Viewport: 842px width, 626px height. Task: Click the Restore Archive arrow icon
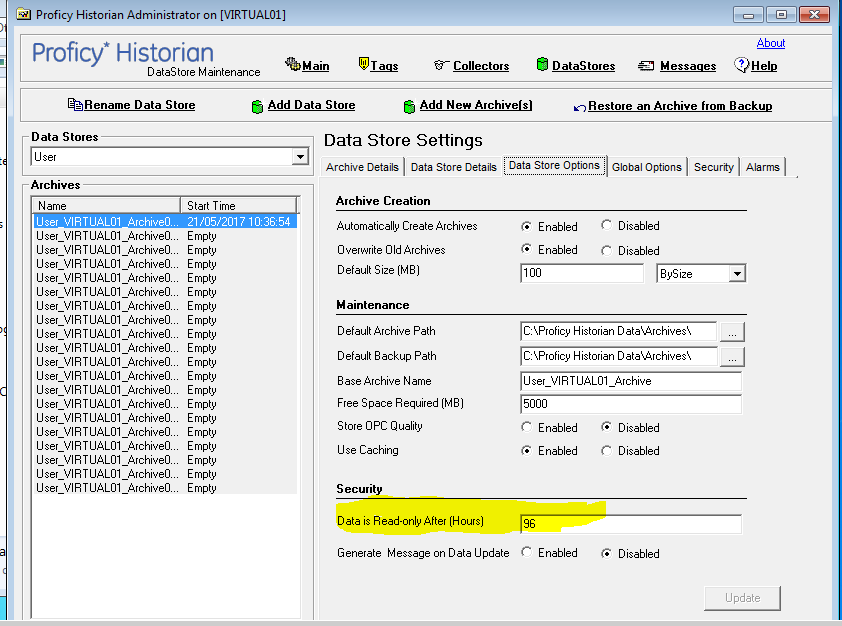tap(579, 108)
